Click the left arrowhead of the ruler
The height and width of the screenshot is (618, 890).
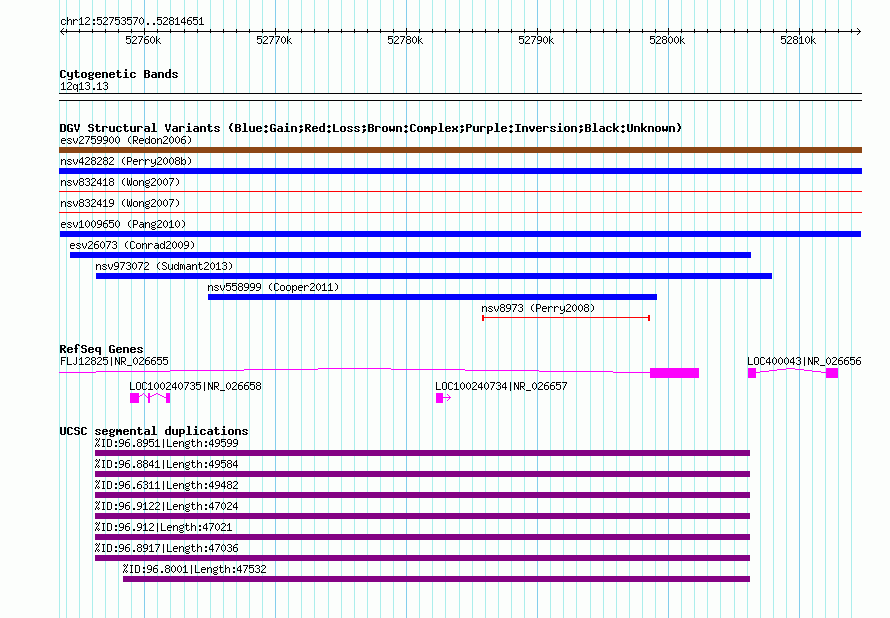[x=62, y=31]
